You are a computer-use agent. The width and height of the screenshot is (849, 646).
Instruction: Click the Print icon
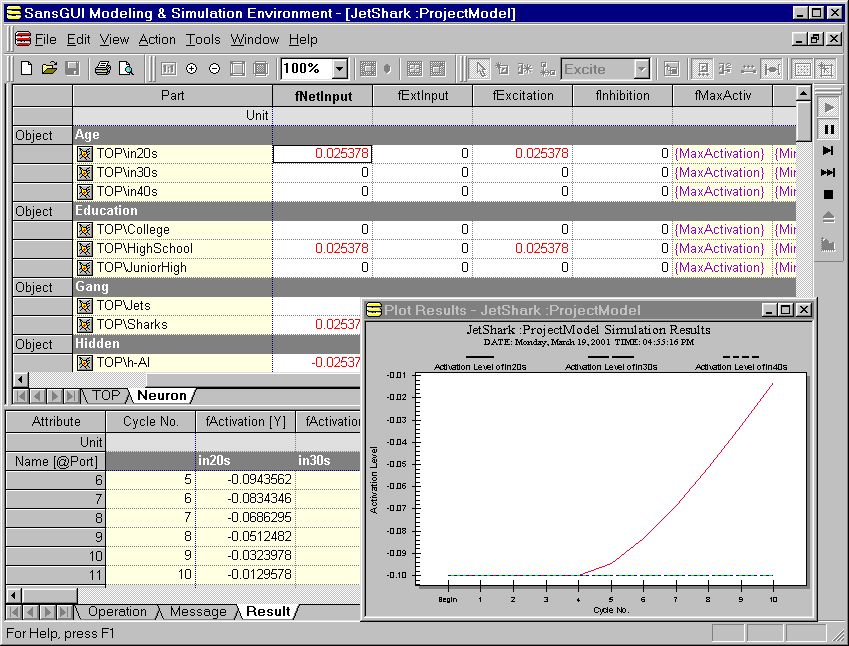[102, 69]
